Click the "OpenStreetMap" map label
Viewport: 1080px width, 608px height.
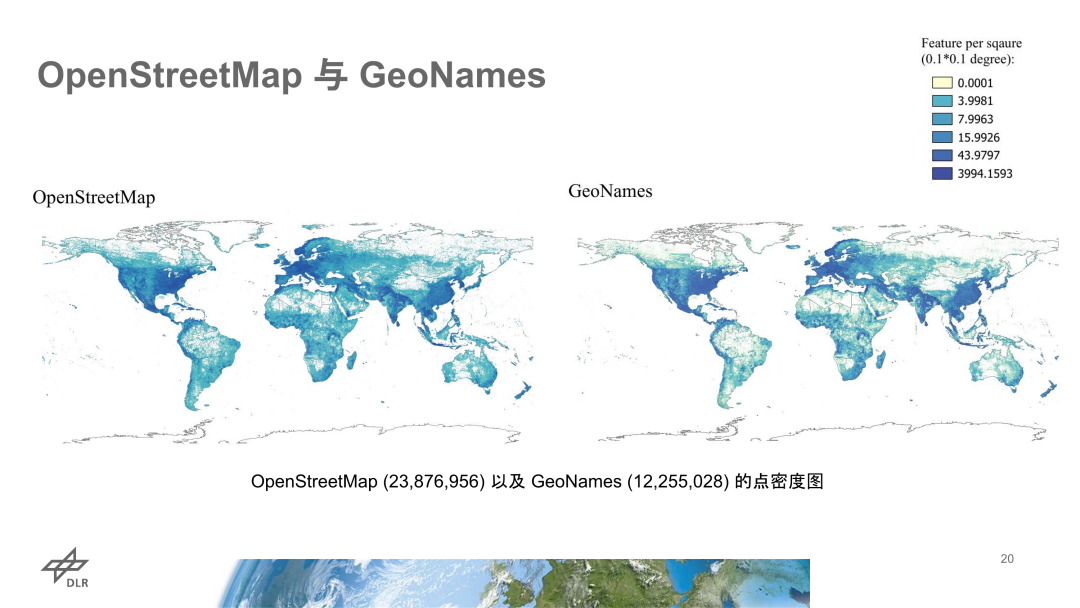click(94, 198)
